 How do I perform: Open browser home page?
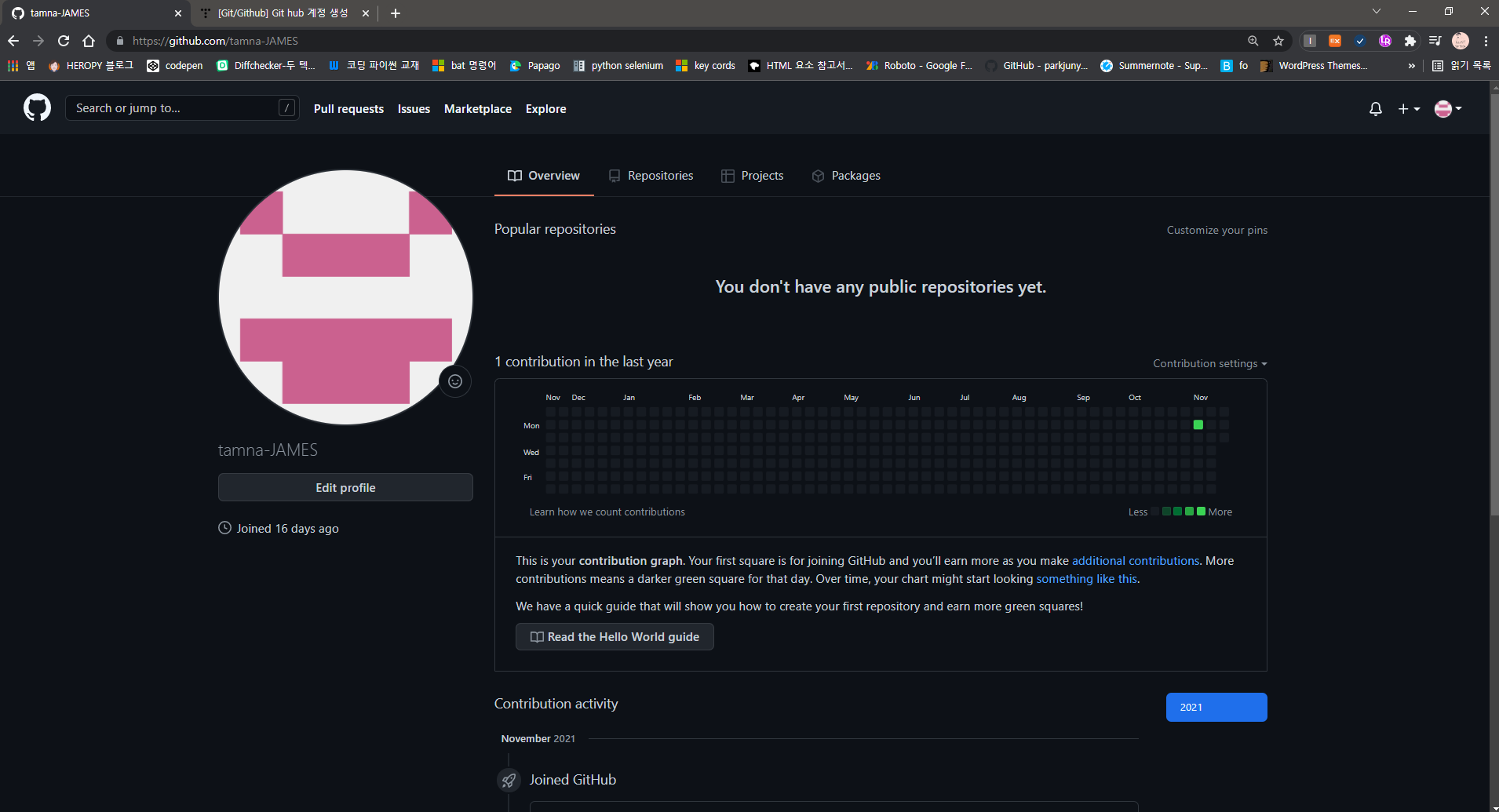coord(89,41)
